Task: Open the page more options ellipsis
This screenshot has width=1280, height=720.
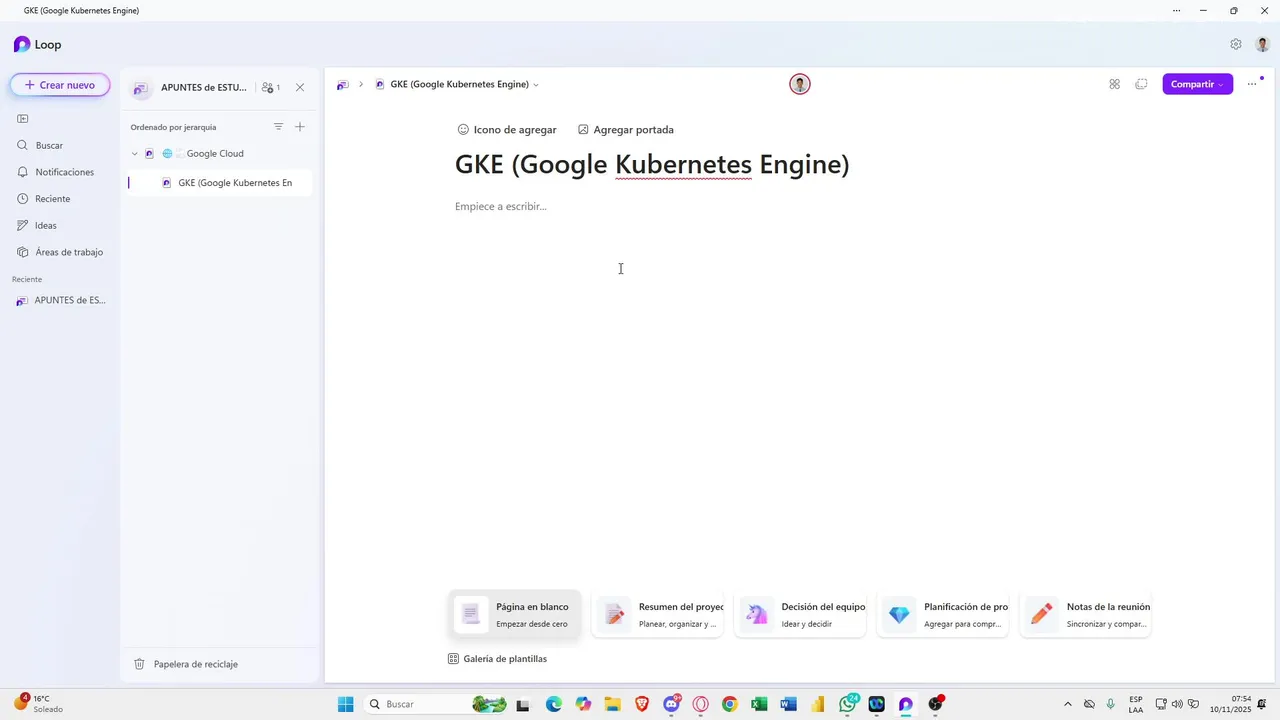Action: point(1252,84)
